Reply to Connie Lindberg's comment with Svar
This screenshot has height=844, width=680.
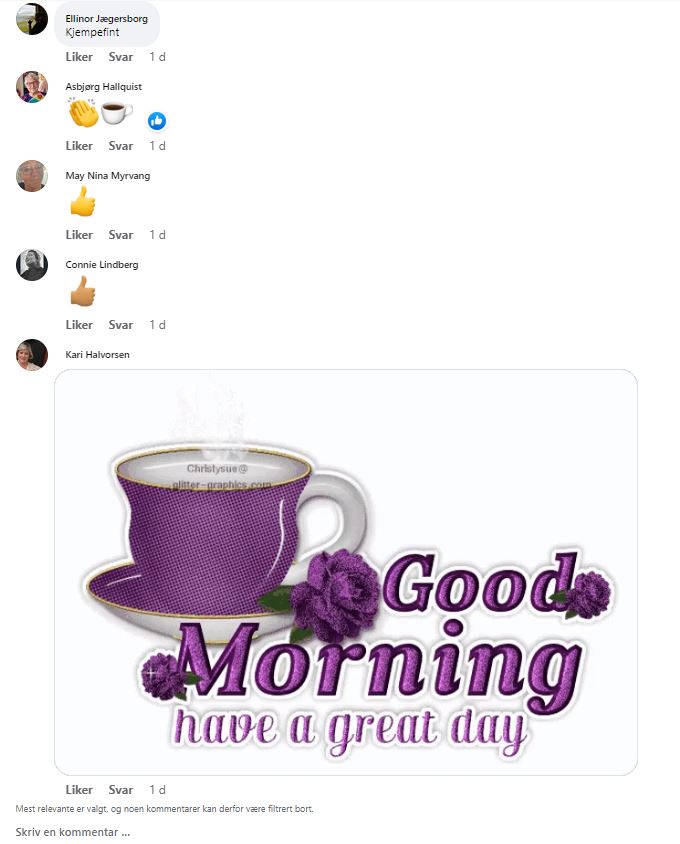pos(121,325)
